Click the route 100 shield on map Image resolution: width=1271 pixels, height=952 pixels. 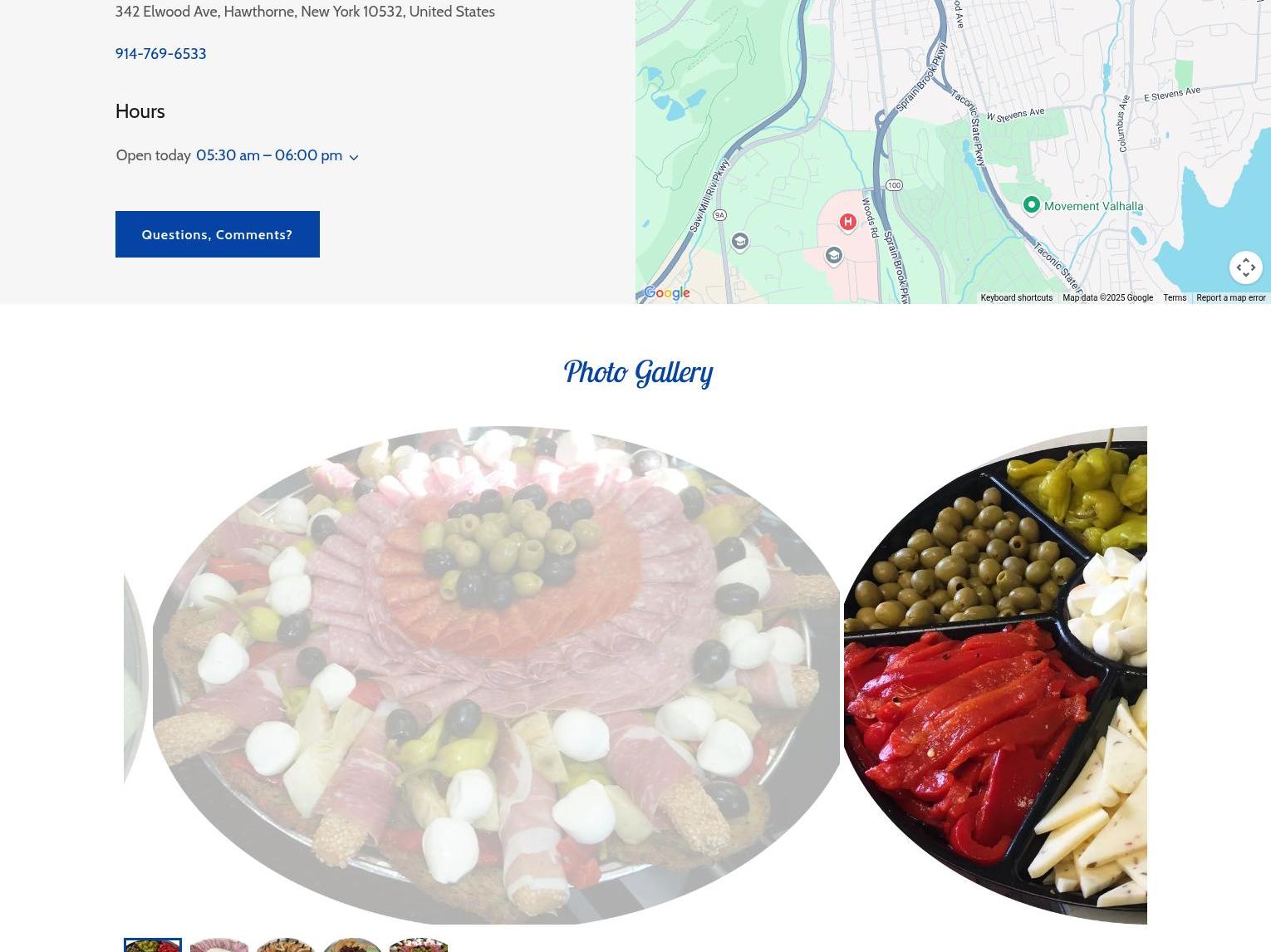[894, 185]
